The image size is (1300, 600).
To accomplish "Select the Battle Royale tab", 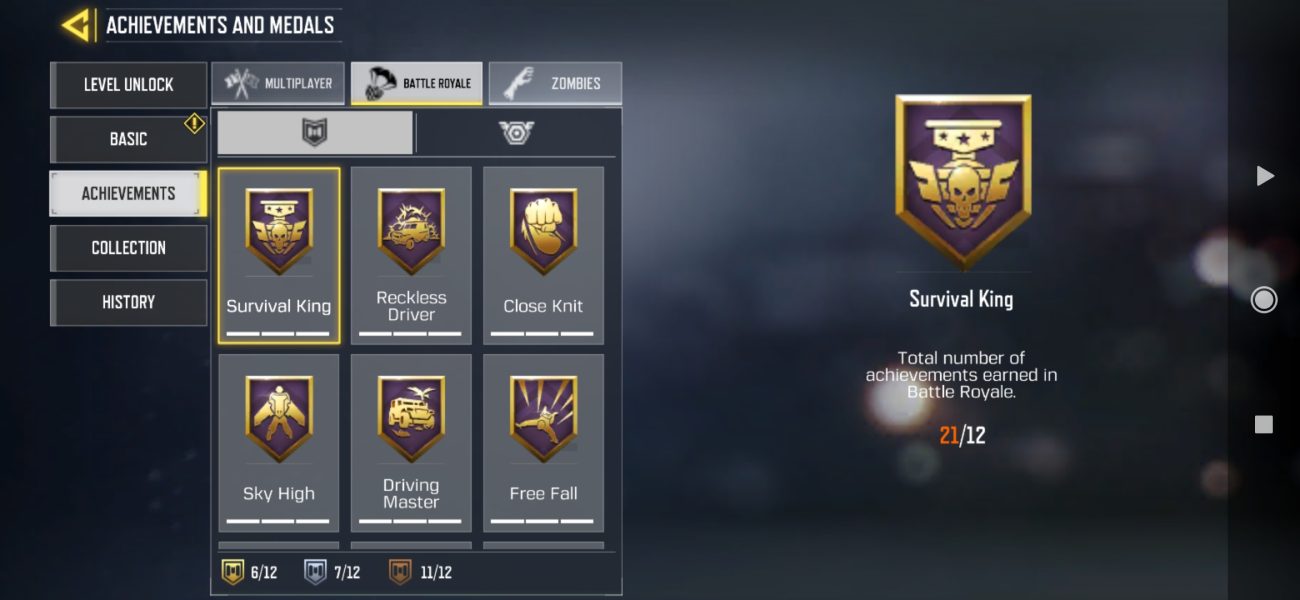I will [417, 83].
